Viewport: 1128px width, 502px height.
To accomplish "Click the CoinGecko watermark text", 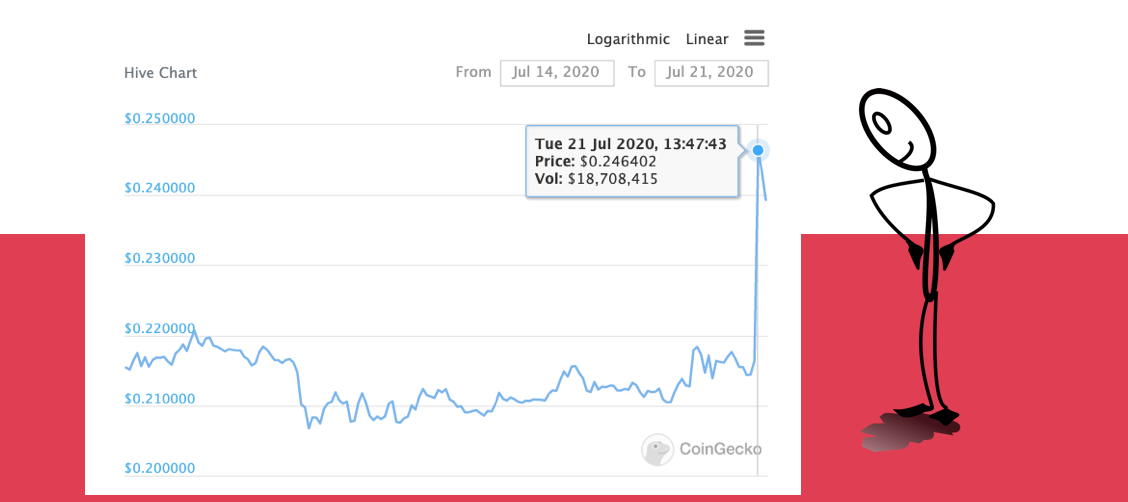I will [720, 450].
